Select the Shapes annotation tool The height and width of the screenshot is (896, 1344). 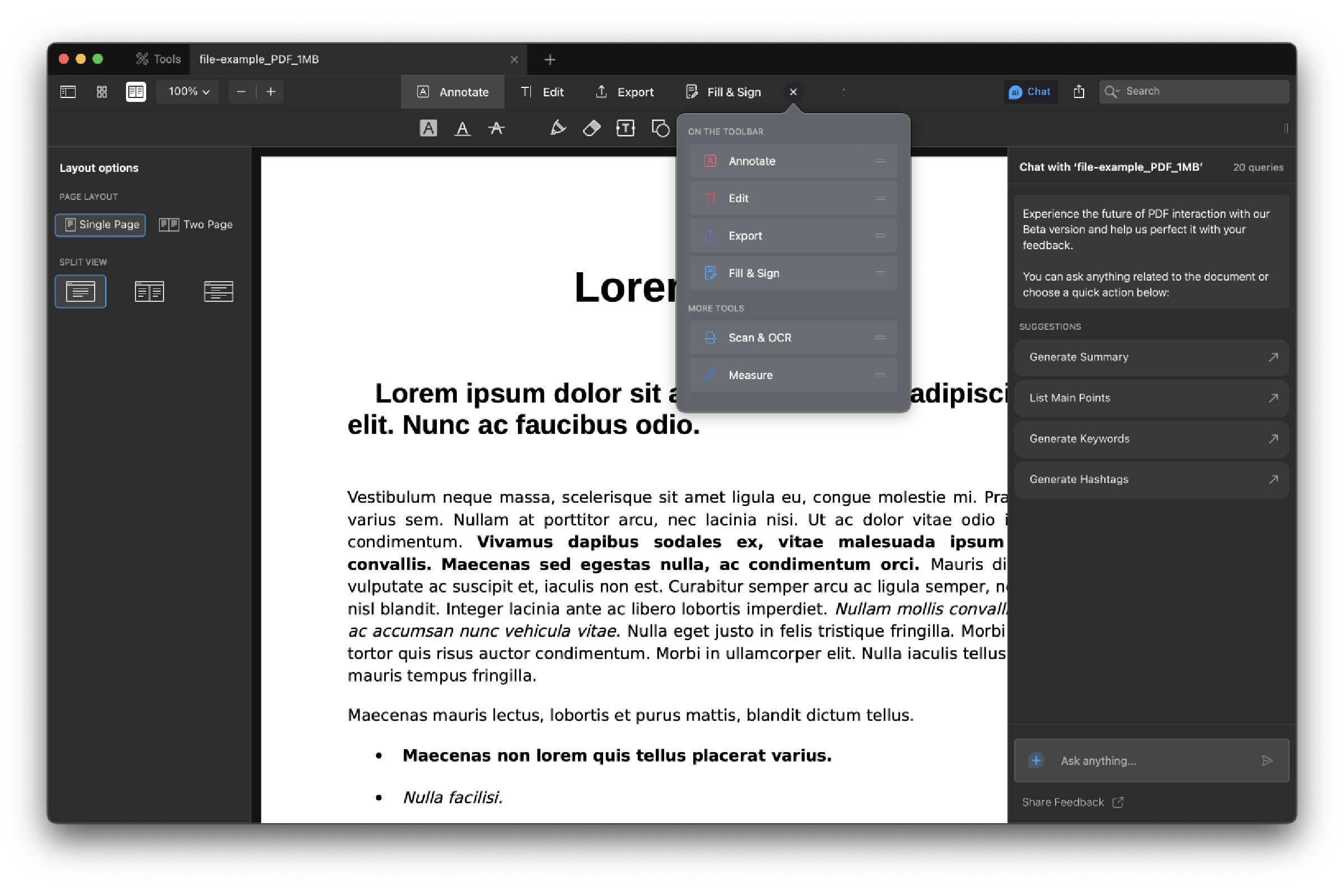(x=660, y=128)
